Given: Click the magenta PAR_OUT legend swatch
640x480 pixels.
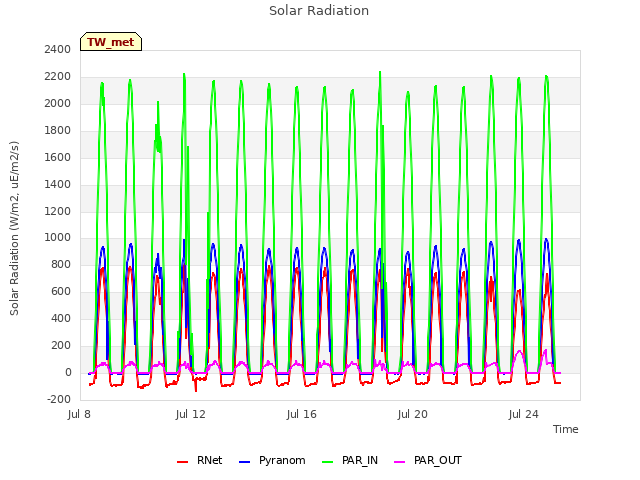Looking at the screenshot, I should point(400,462).
